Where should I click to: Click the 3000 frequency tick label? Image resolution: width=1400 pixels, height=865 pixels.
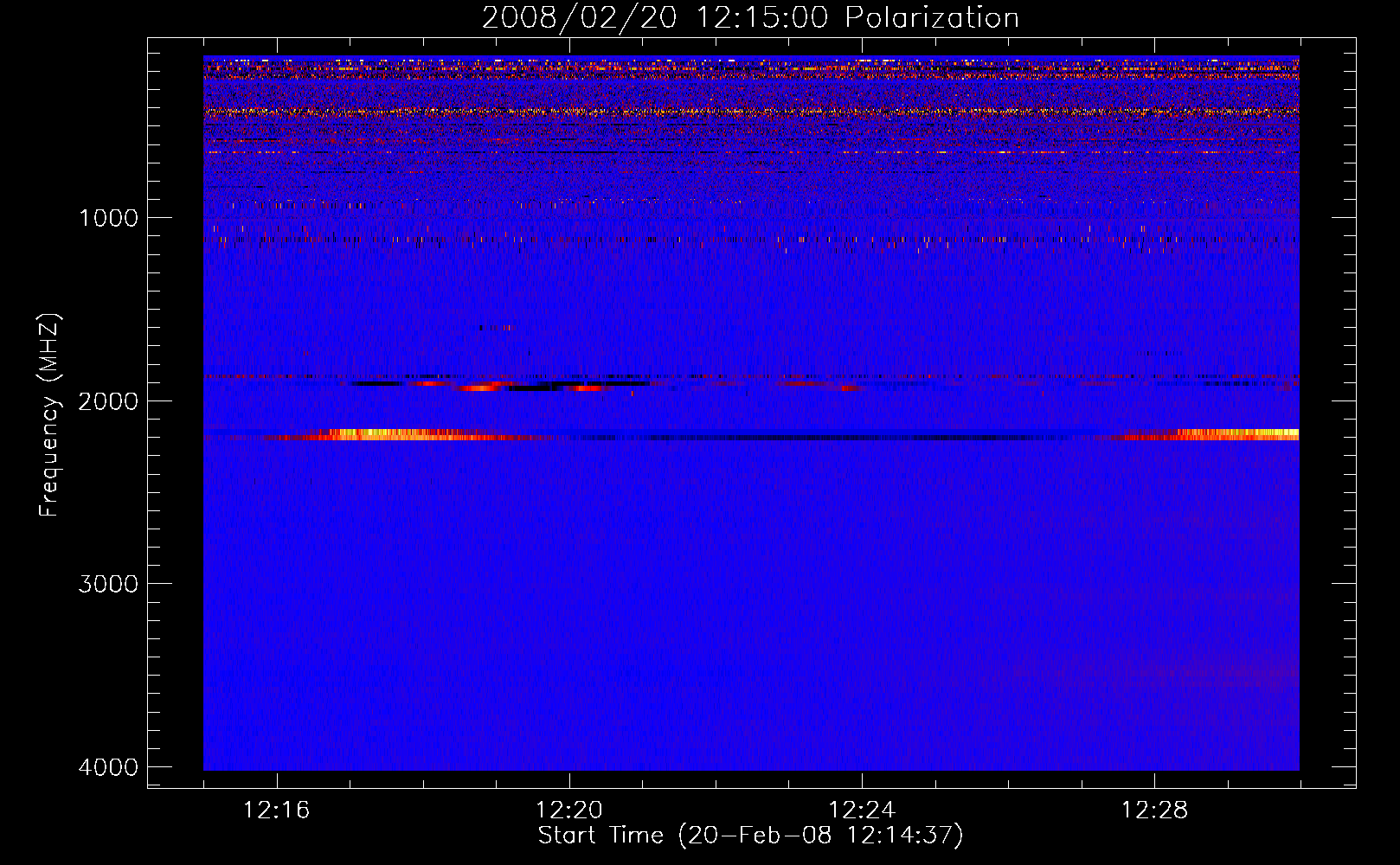(x=109, y=584)
